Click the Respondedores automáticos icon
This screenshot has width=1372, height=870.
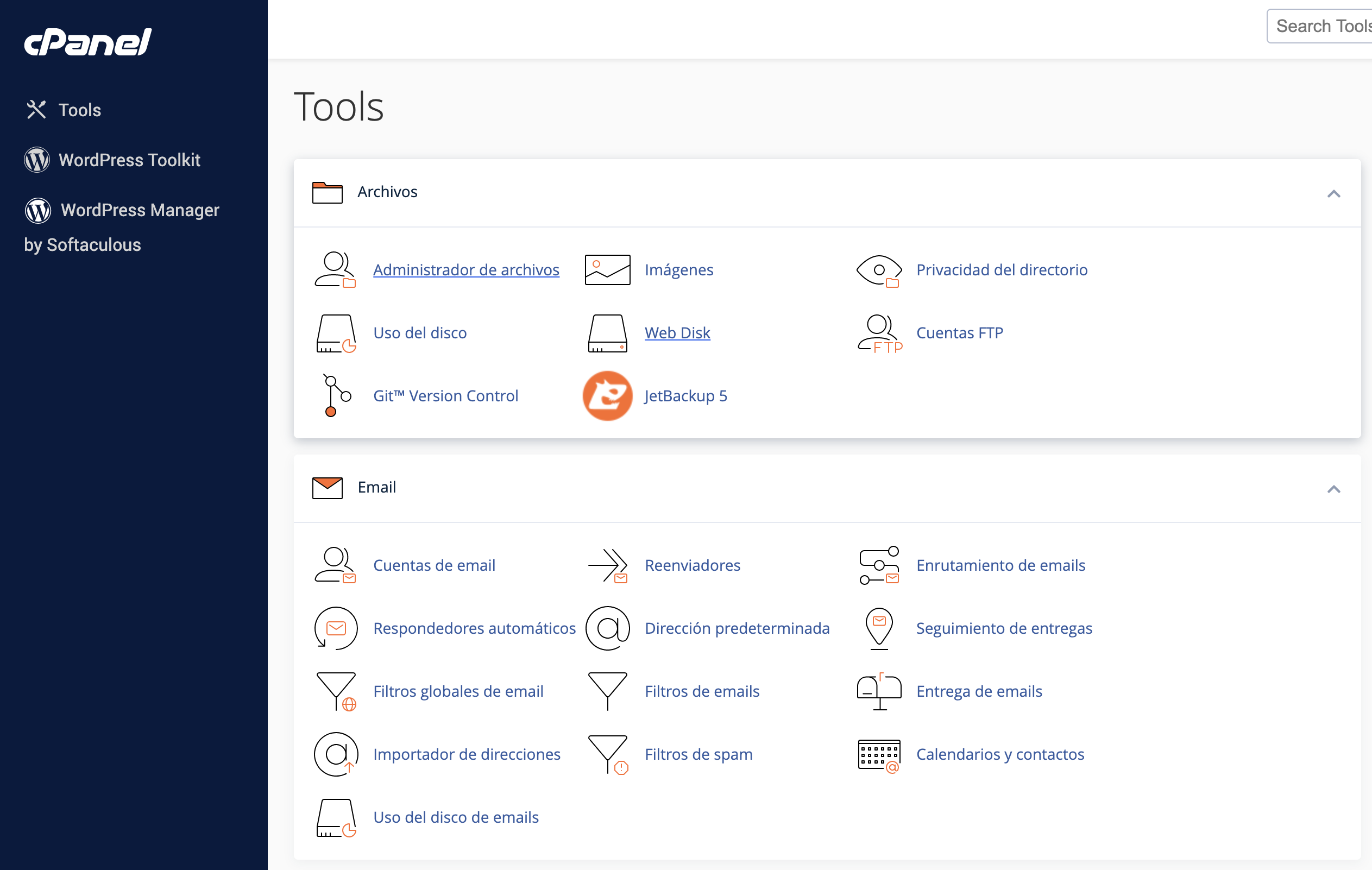coord(336,628)
